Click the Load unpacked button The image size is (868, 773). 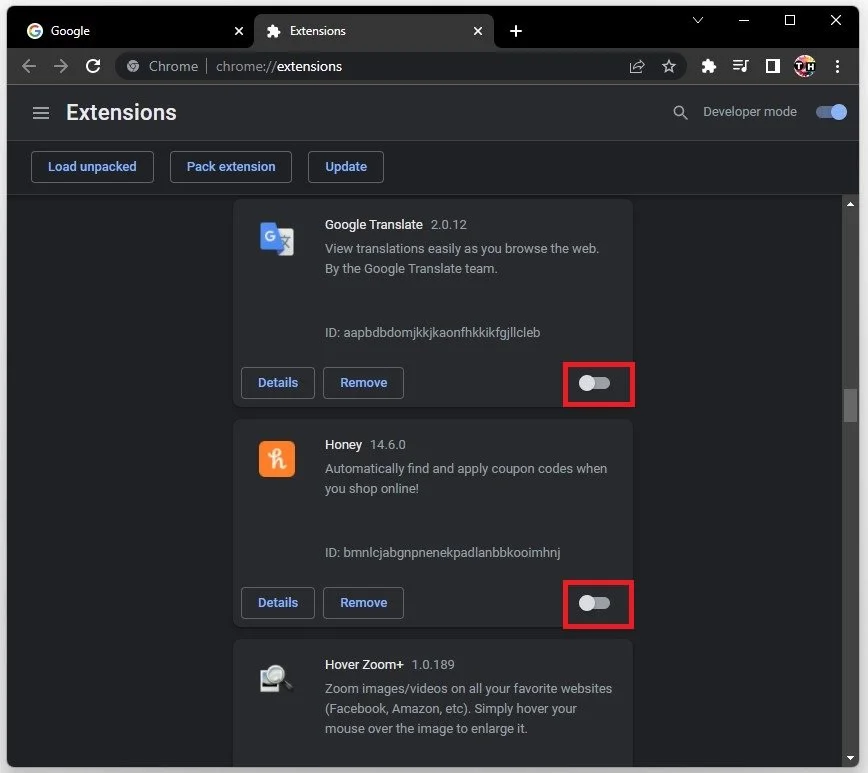tap(92, 167)
